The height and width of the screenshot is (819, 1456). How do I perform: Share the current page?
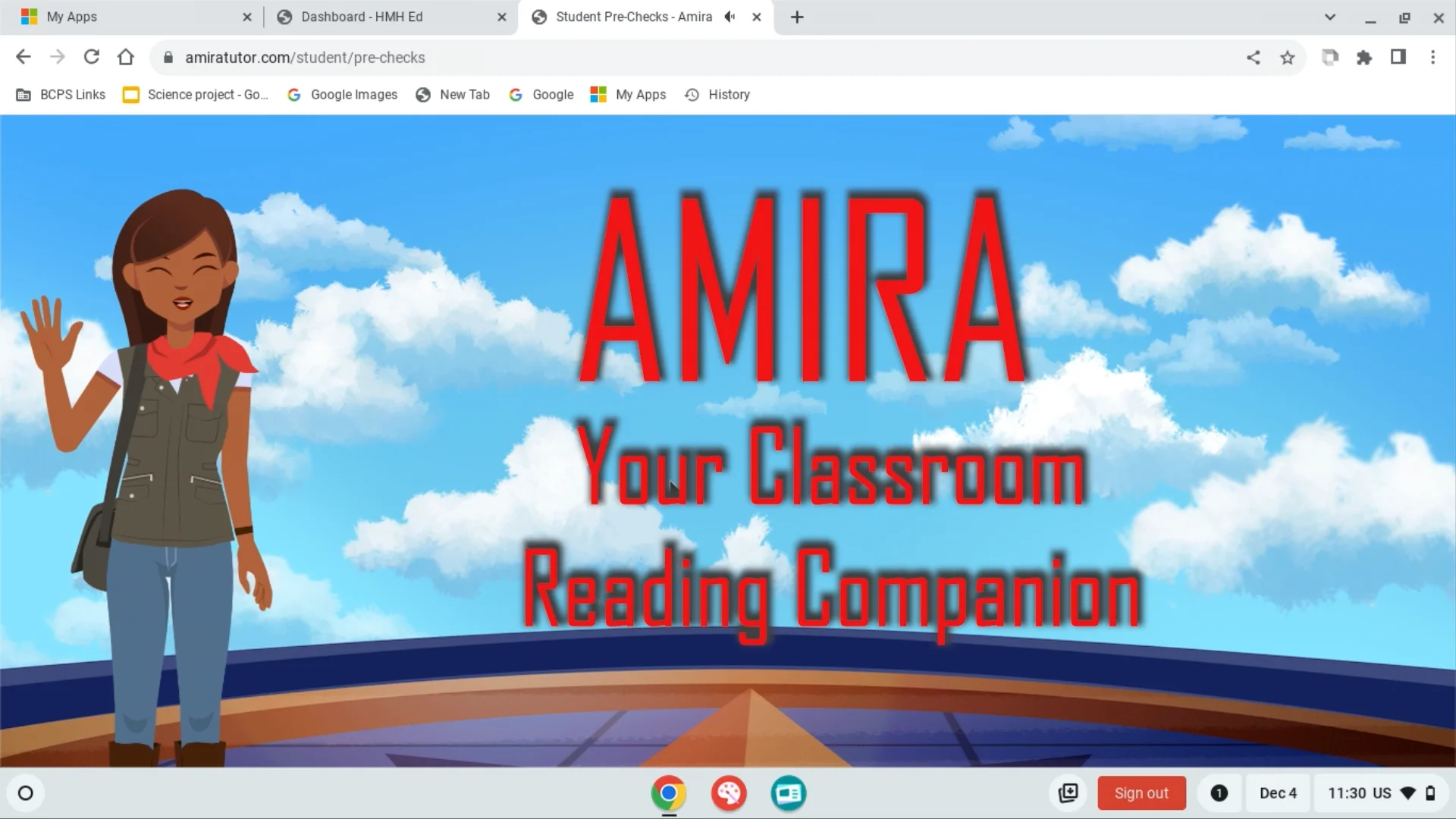pyautogui.click(x=1254, y=57)
